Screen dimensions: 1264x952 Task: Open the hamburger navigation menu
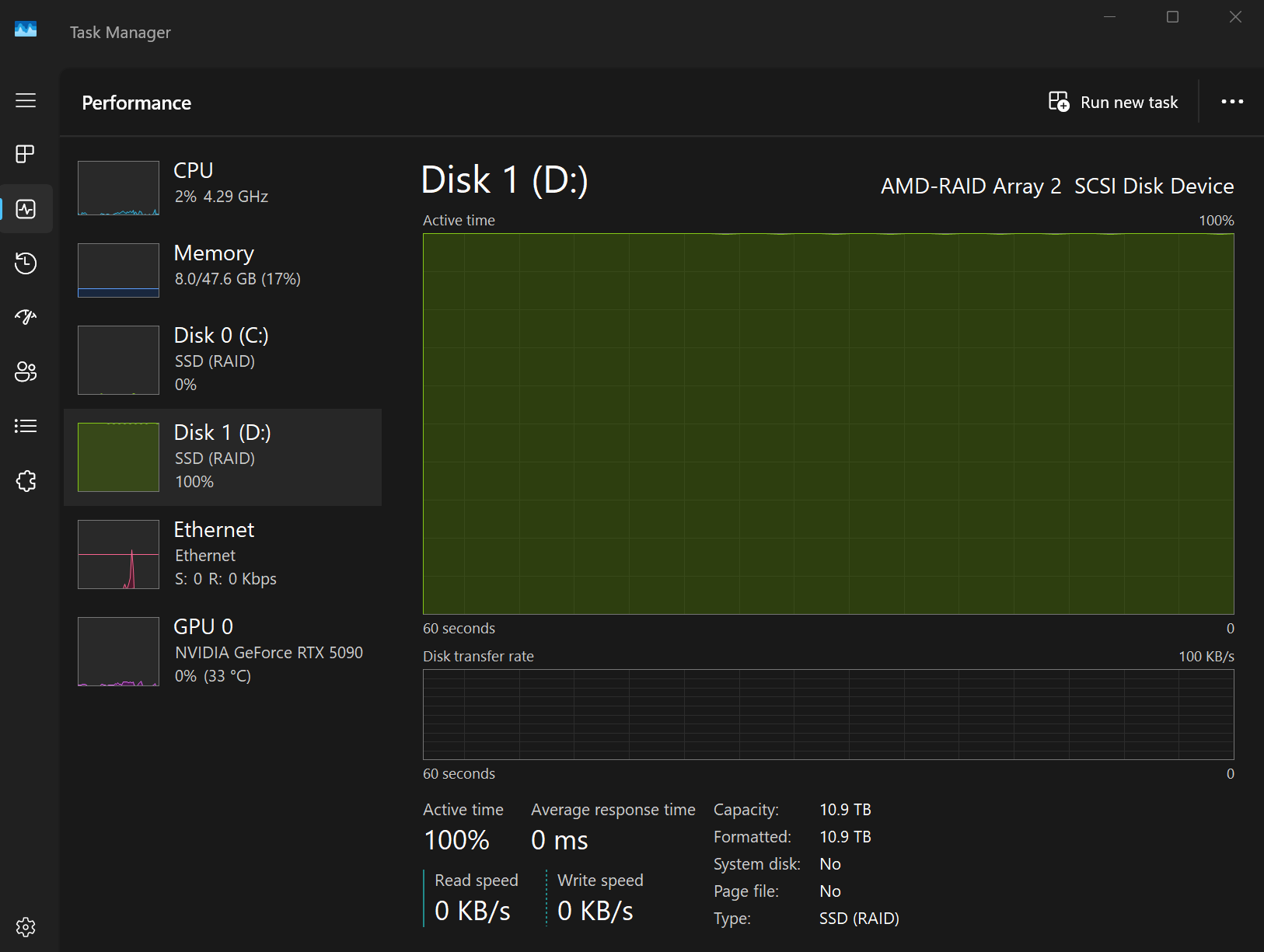(26, 100)
